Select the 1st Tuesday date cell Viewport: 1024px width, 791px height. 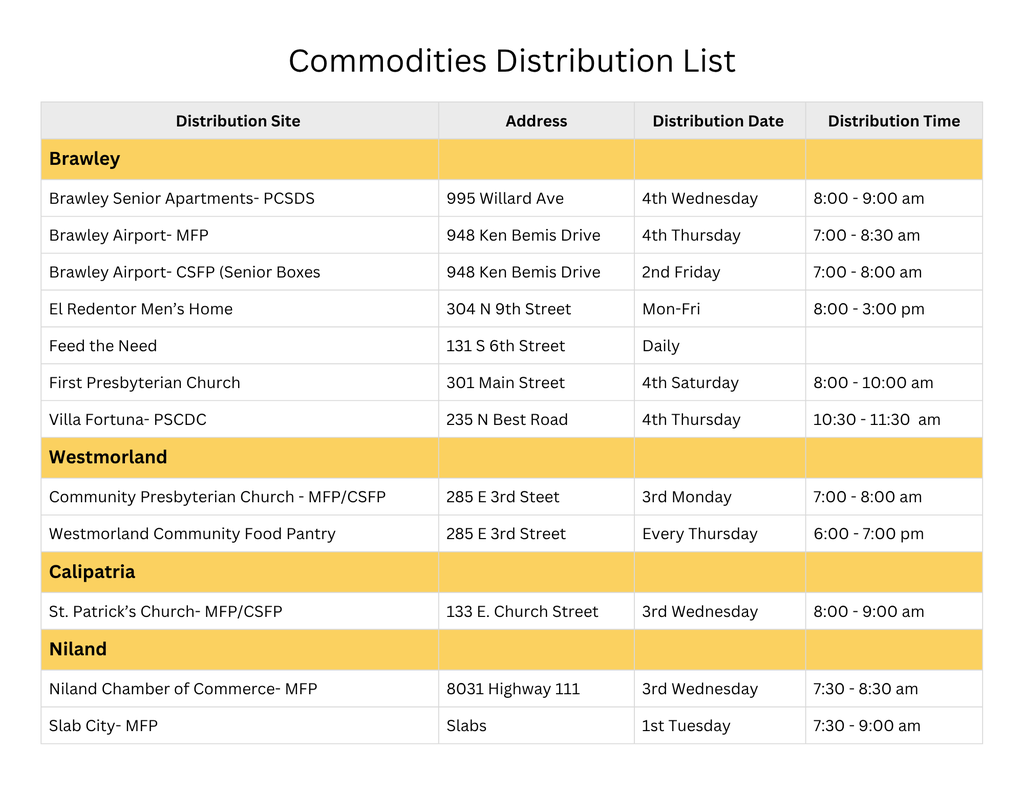(686, 726)
